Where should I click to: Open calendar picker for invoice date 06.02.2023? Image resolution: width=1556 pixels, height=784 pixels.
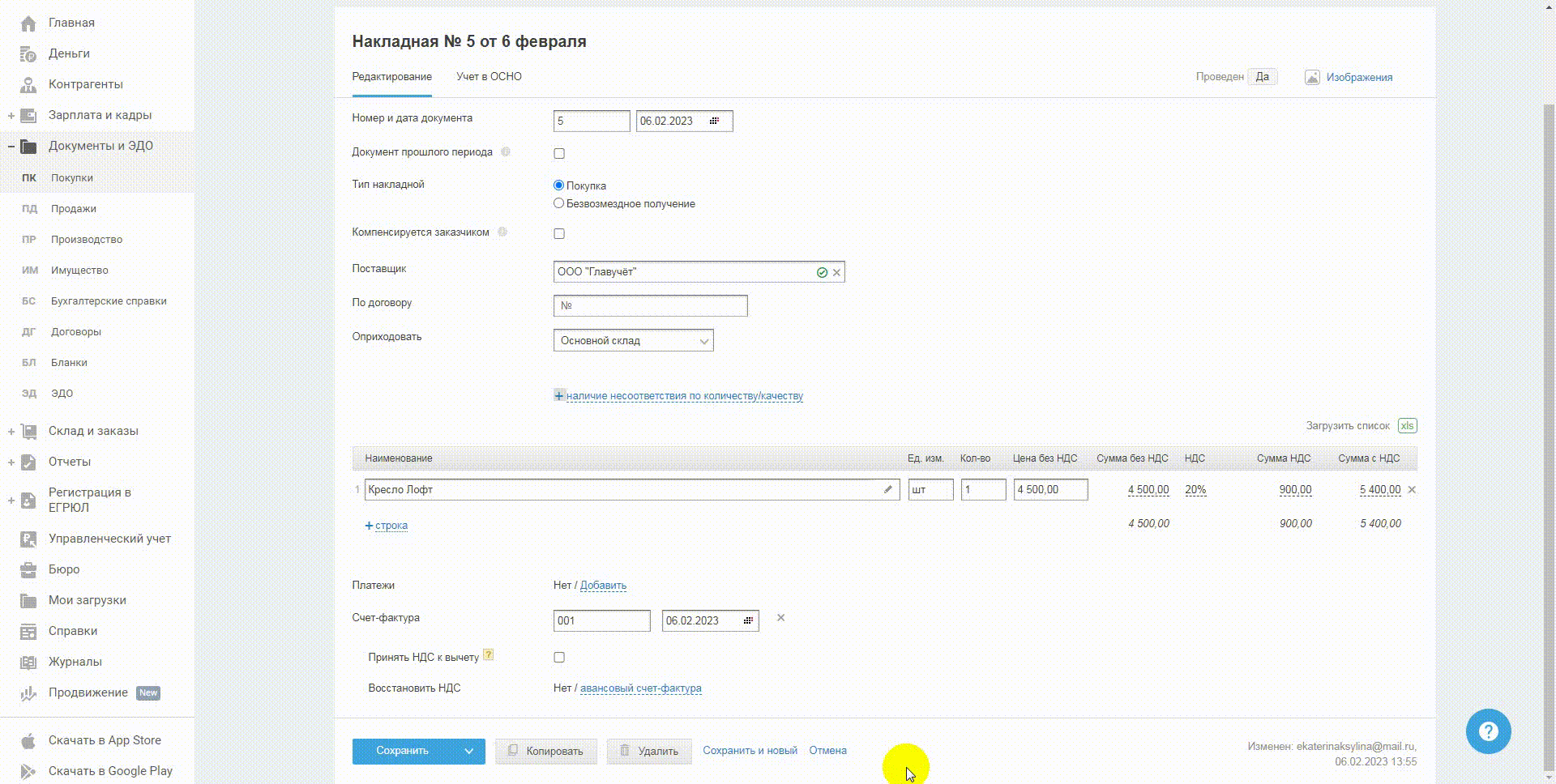point(748,620)
